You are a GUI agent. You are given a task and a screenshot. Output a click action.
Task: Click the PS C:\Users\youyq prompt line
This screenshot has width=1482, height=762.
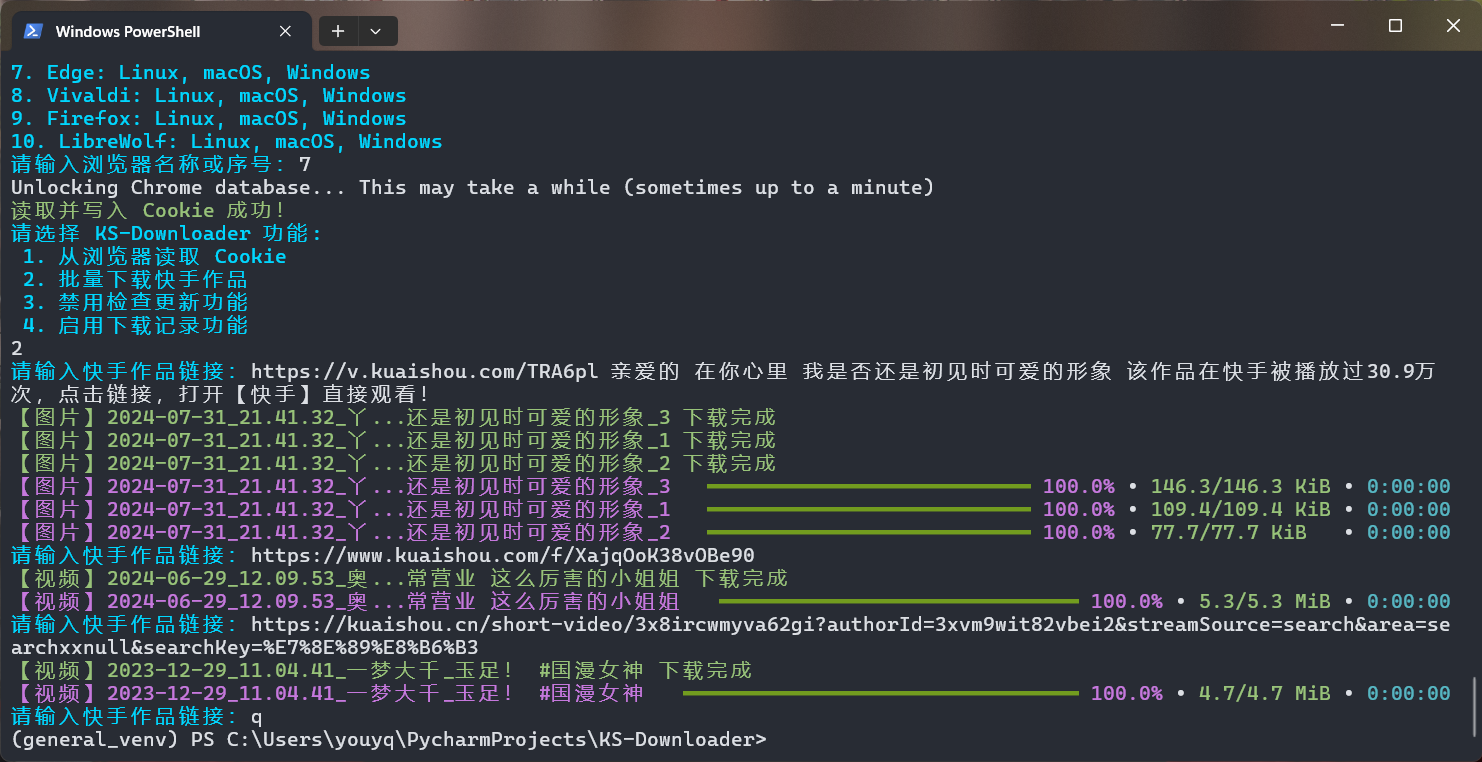(x=389, y=740)
